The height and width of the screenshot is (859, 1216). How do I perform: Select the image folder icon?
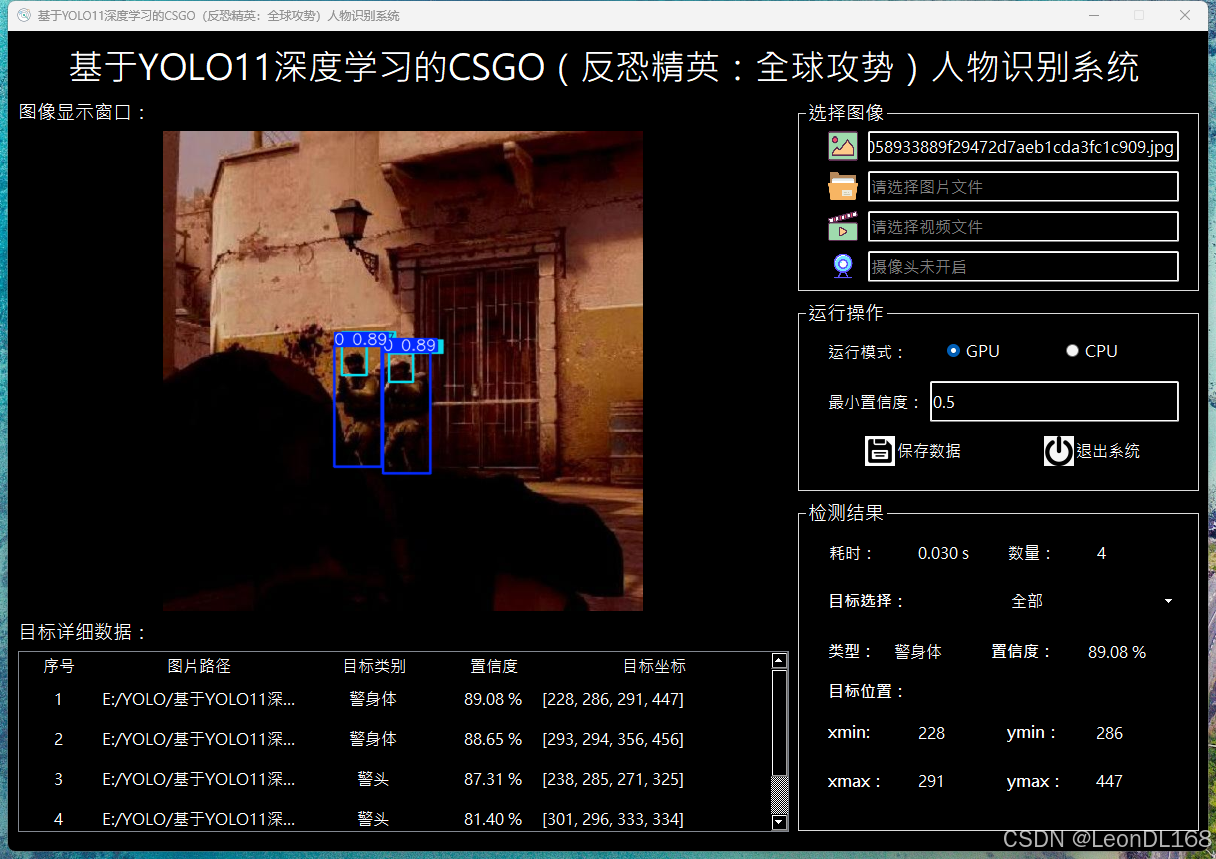tap(843, 187)
